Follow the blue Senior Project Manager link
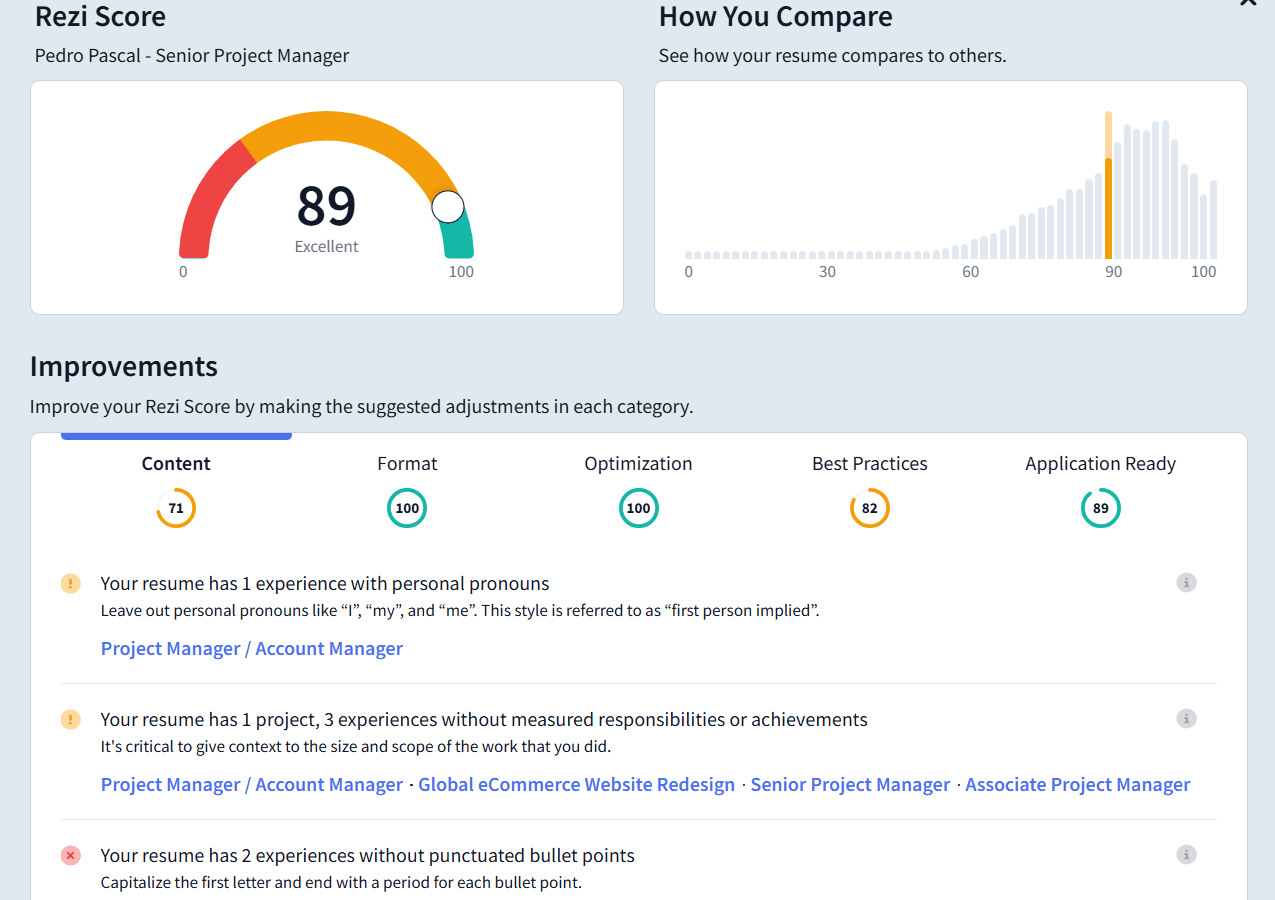The height and width of the screenshot is (900, 1275). tap(850, 785)
